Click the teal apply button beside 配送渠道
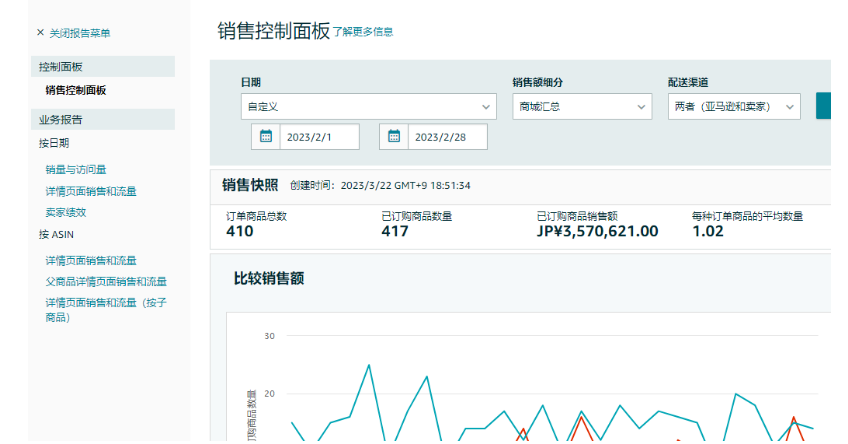This screenshot has width=848, height=444. pyautogui.click(x=823, y=106)
